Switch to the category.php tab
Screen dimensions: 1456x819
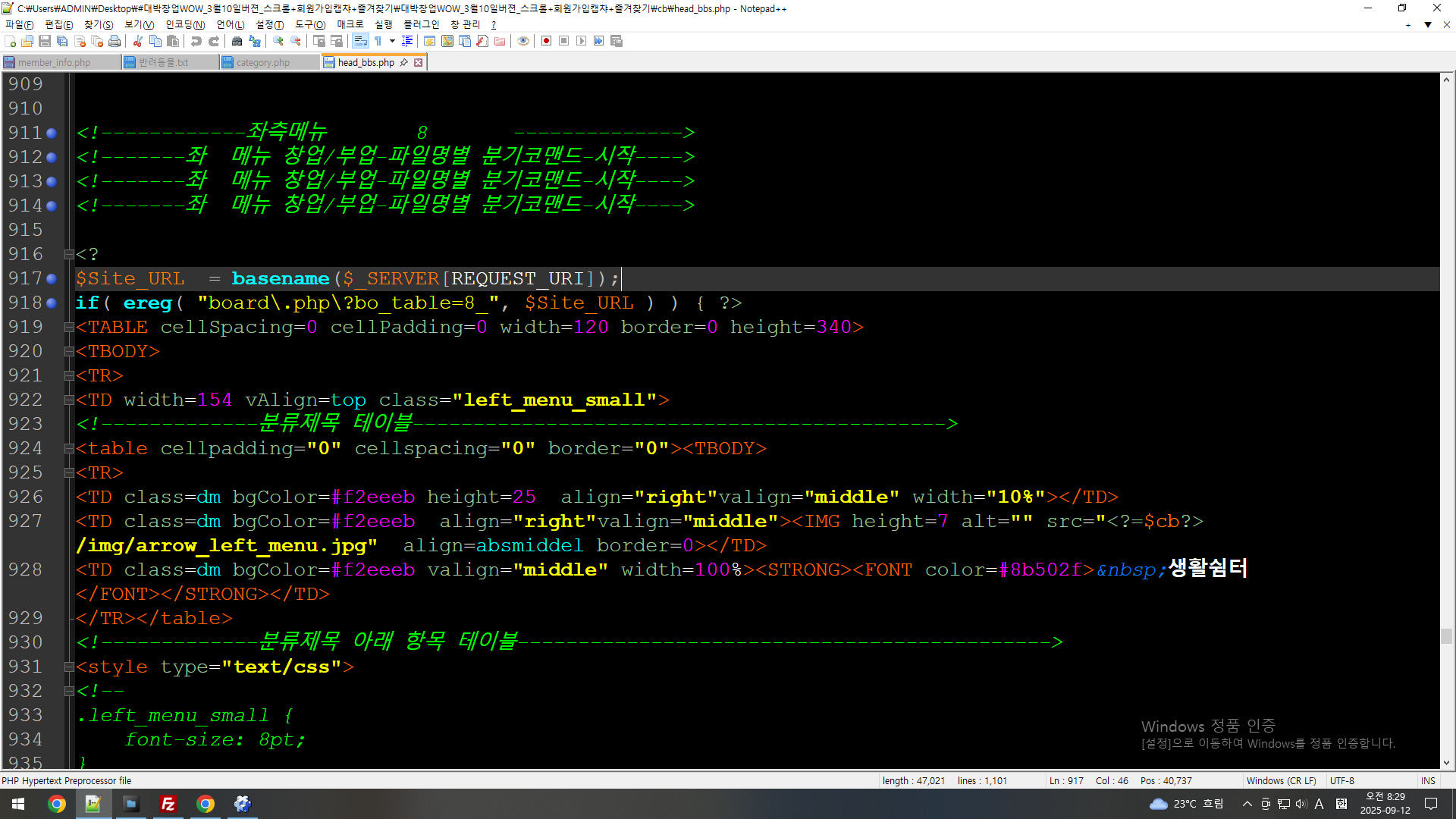[268, 62]
